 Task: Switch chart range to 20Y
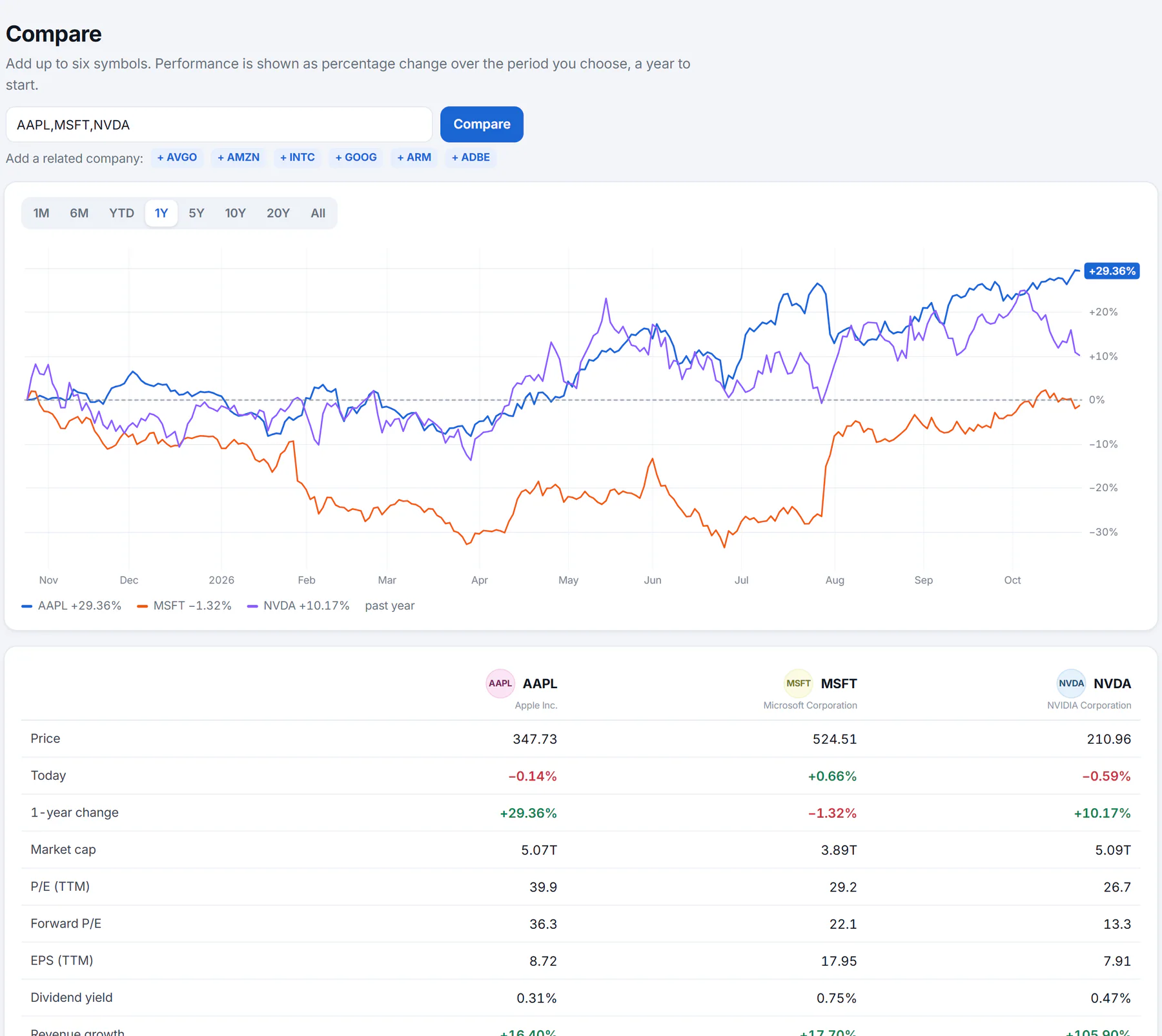pos(278,213)
